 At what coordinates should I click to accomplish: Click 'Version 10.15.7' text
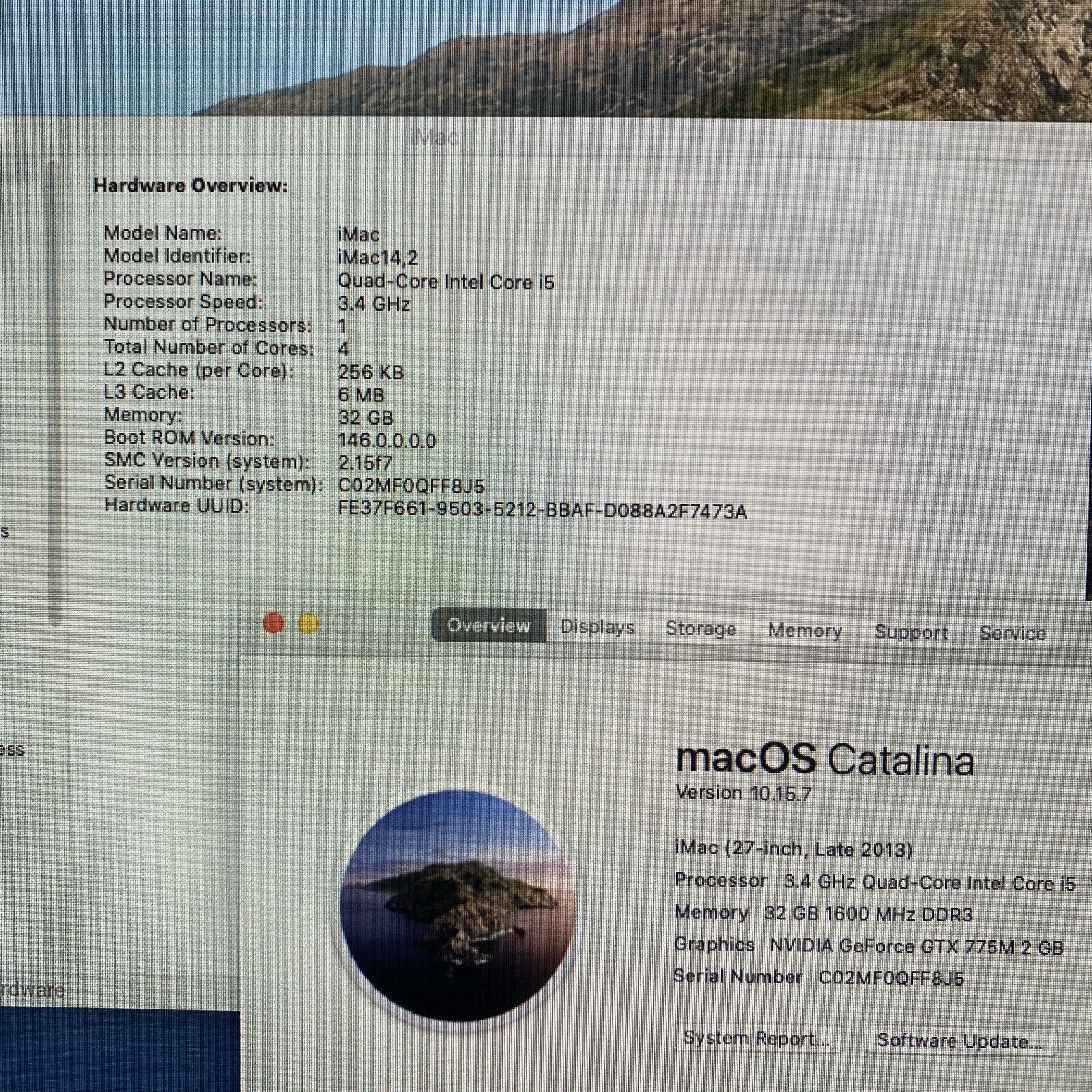pyautogui.click(x=743, y=793)
